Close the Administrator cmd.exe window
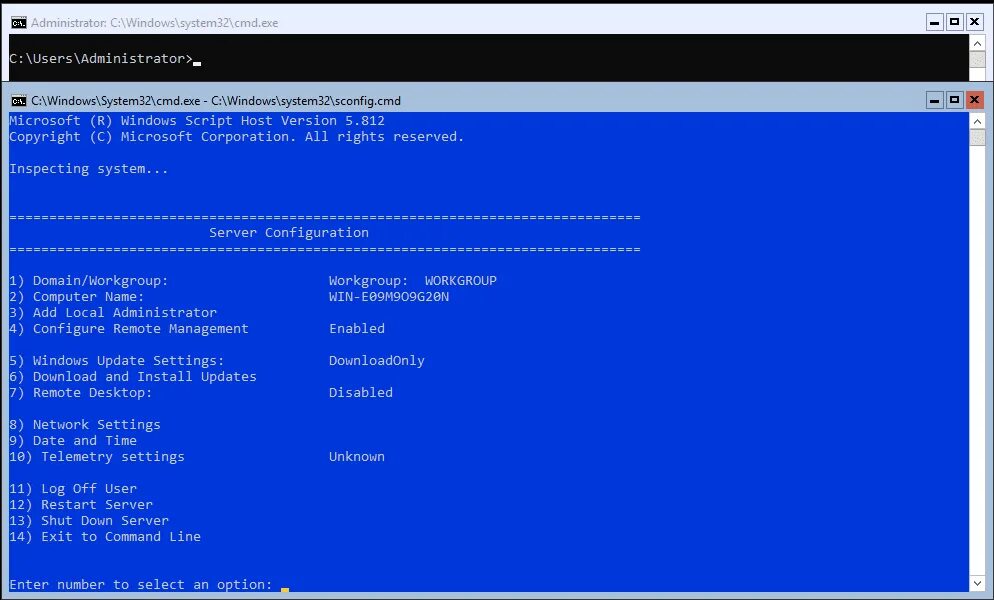The height and width of the screenshot is (600, 994). (974, 23)
